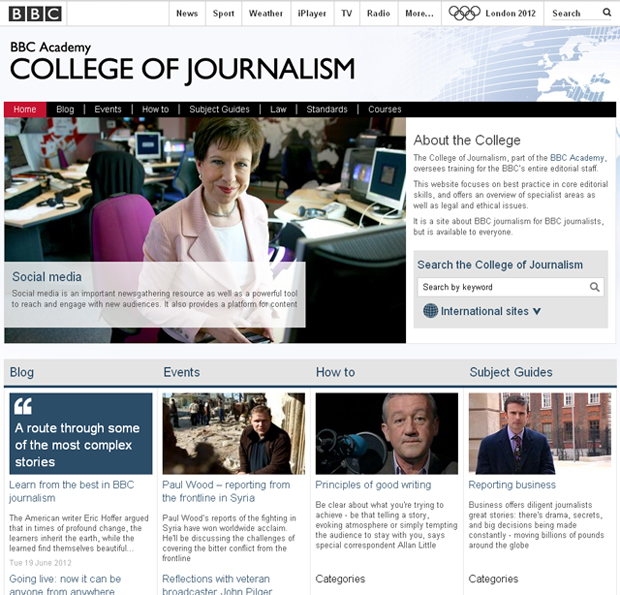The height and width of the screenshot is (595, 620).
Task: Click the globe icon beside International sites
Action: [431, 311]
